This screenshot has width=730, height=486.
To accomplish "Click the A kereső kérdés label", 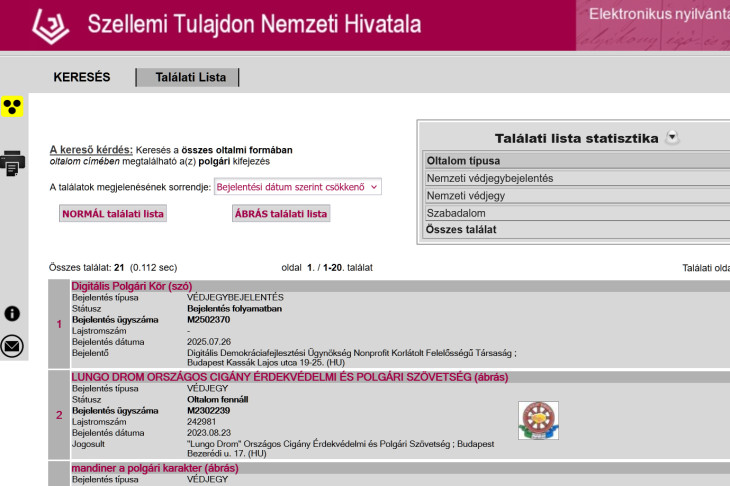I will 91,150.
